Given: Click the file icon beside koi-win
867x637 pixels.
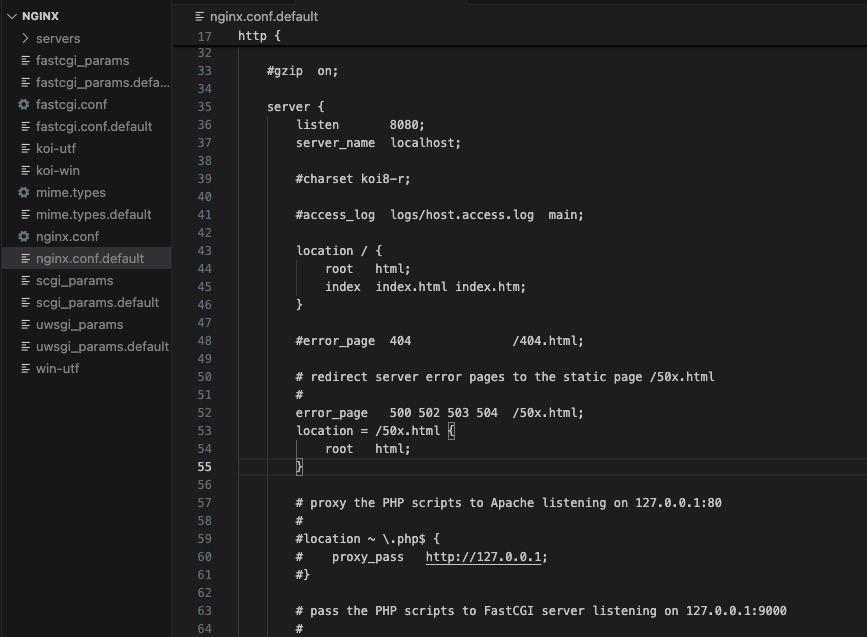Looking at the screenshot, I should (25, 170).
